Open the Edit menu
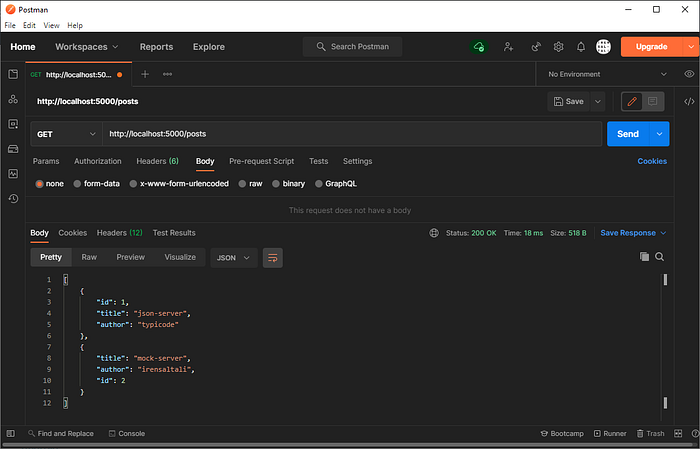 (x=29, y=25)
